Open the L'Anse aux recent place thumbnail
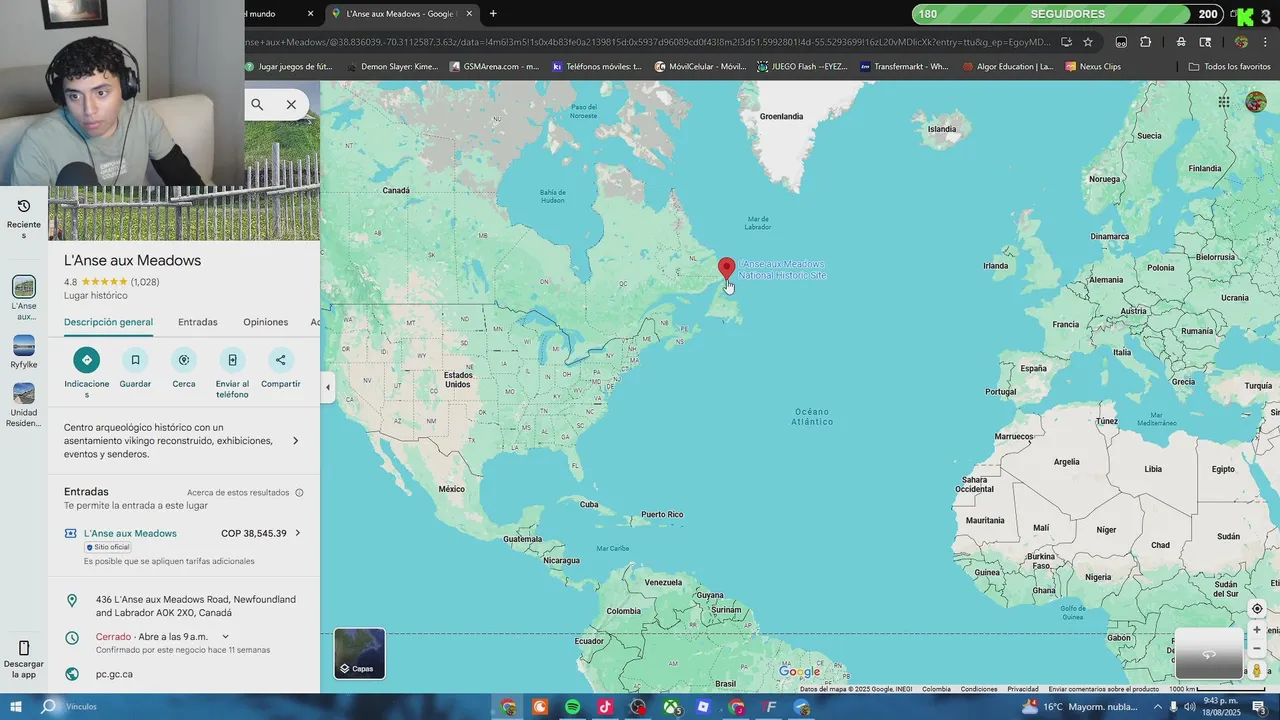Image resolution: width=1280 pixels, height=720 pixels. (24, 287)
